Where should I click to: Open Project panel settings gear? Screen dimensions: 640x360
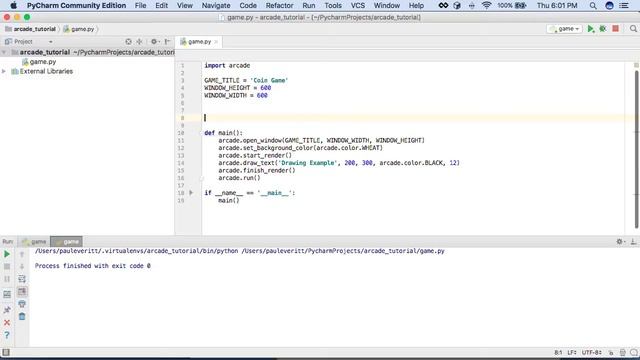coord(154,42)
